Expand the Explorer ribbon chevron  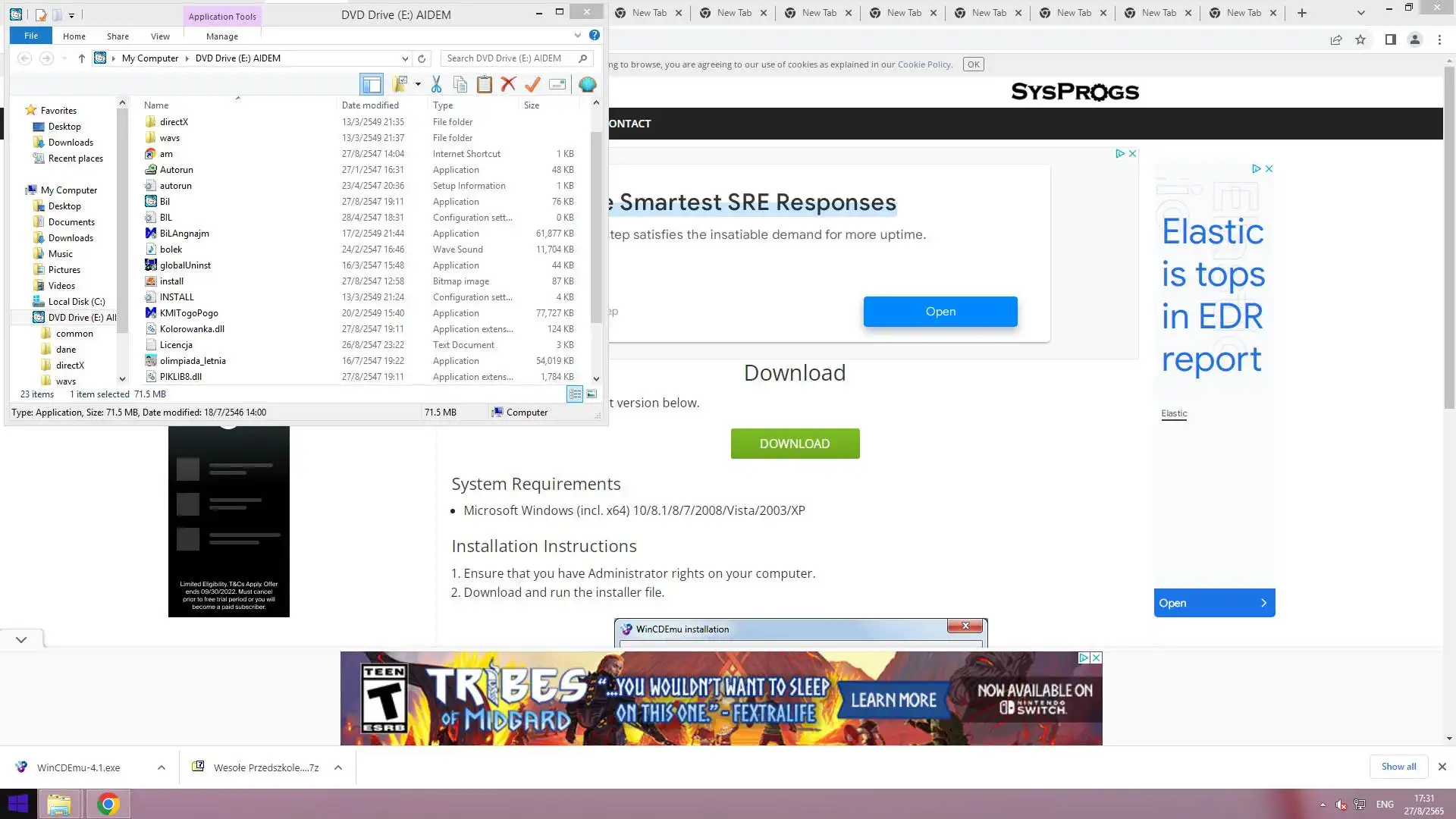point(577,35)
